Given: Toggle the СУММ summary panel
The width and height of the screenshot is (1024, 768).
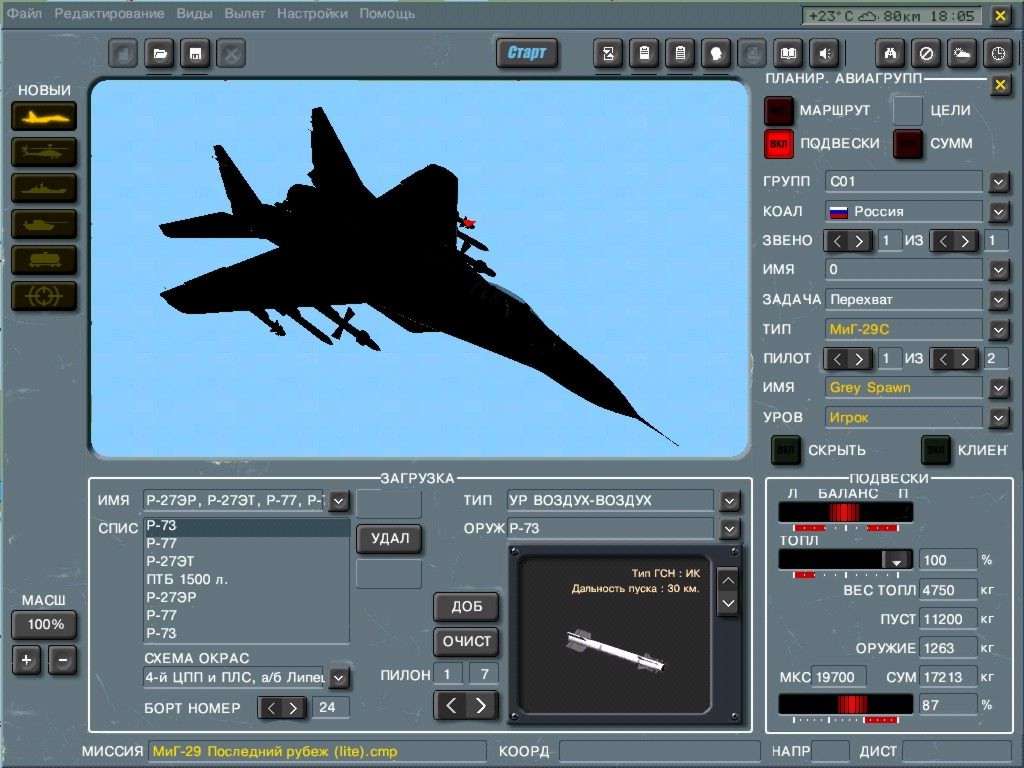Looking at the screenshot, I should pos(908,144).
